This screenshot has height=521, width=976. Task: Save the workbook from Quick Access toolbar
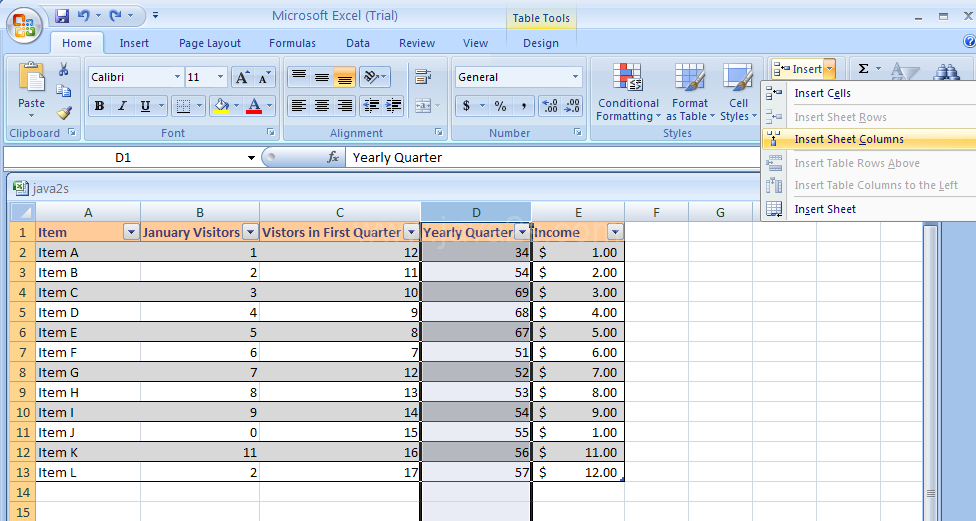62,16
